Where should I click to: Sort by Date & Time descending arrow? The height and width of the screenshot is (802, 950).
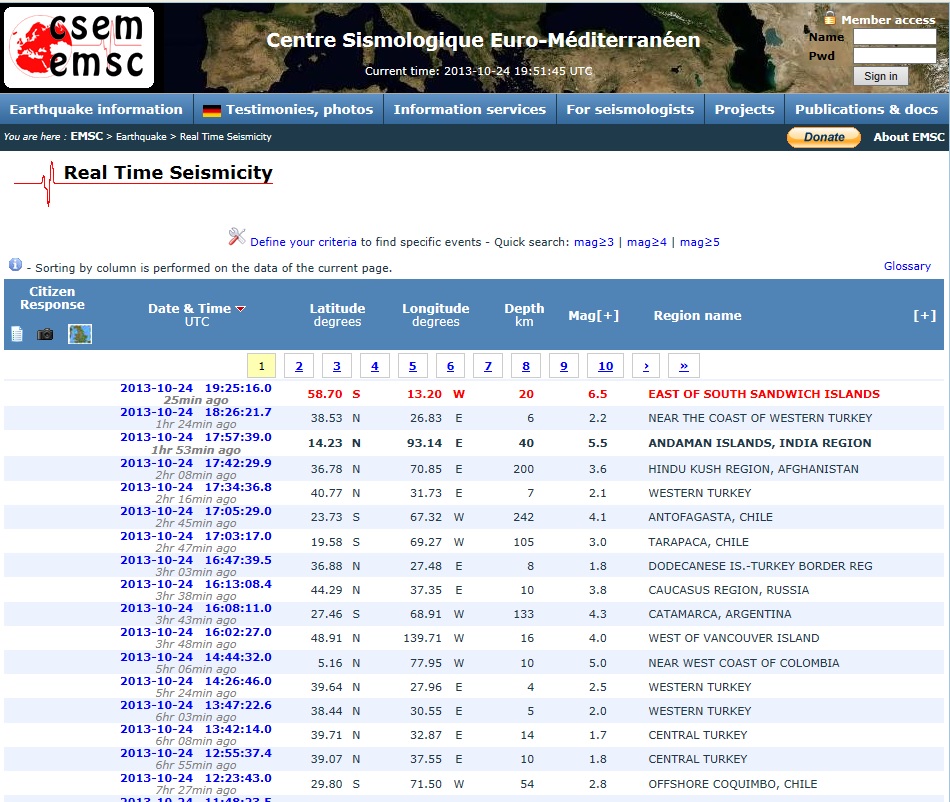point(241,309)
